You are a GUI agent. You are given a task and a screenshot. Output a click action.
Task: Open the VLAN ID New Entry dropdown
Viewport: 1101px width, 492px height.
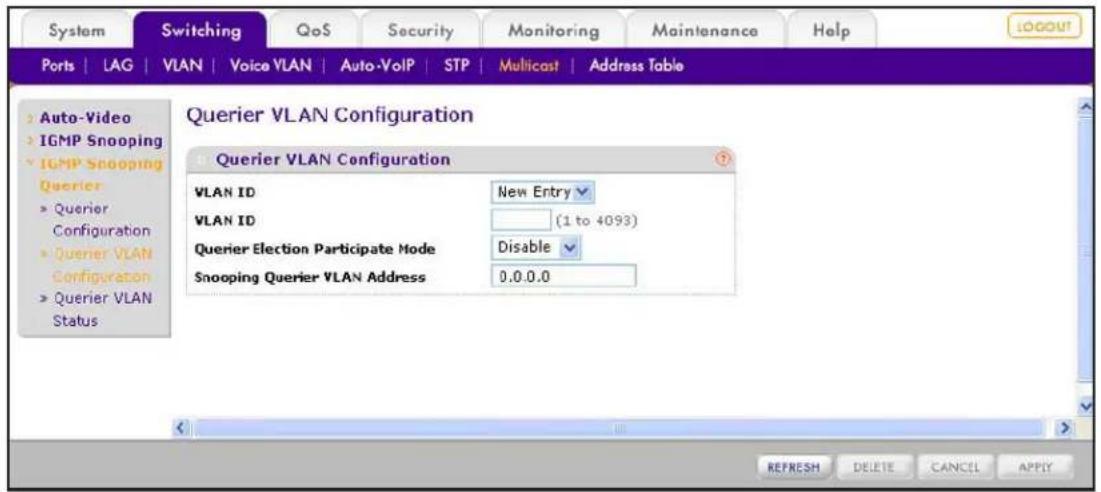pos(543,191)
